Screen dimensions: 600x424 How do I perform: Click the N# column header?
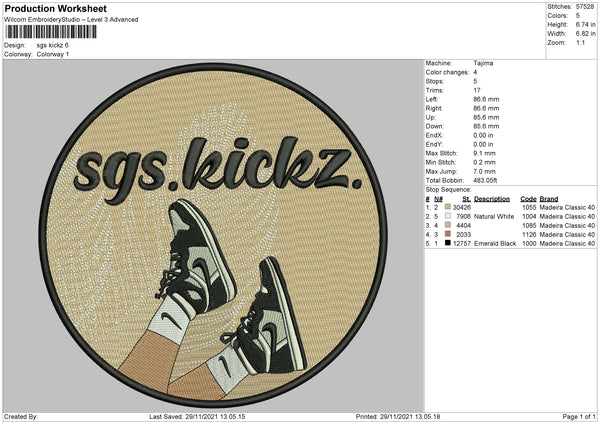(438, 197)
